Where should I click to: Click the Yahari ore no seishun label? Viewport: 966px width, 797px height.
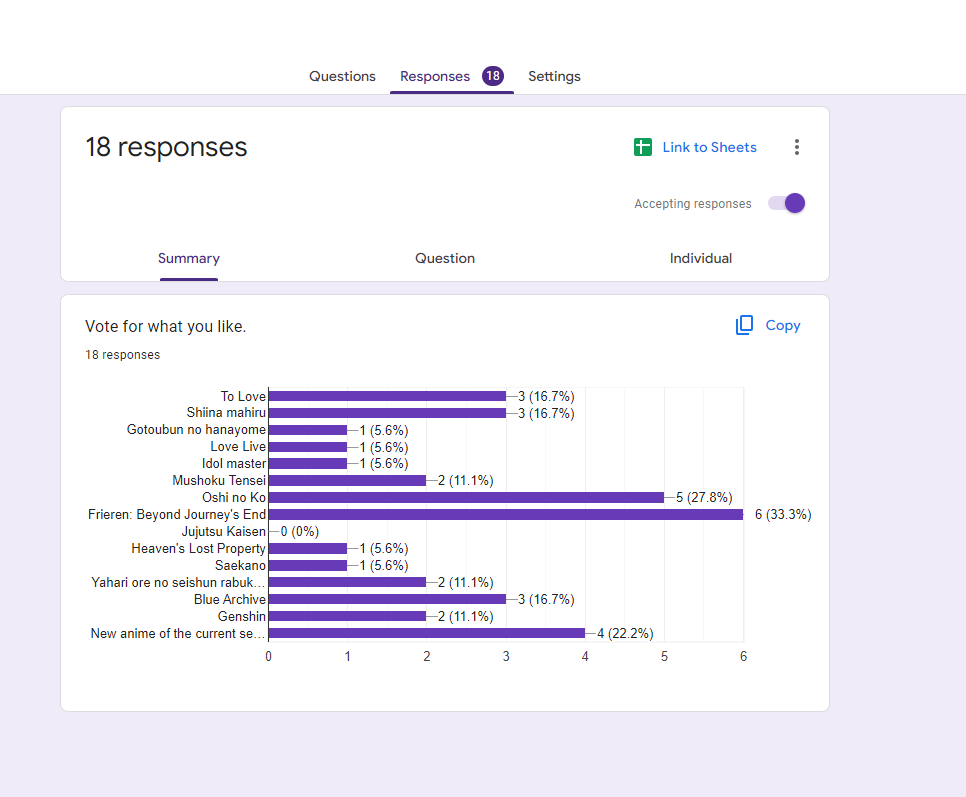pos(178,583)
